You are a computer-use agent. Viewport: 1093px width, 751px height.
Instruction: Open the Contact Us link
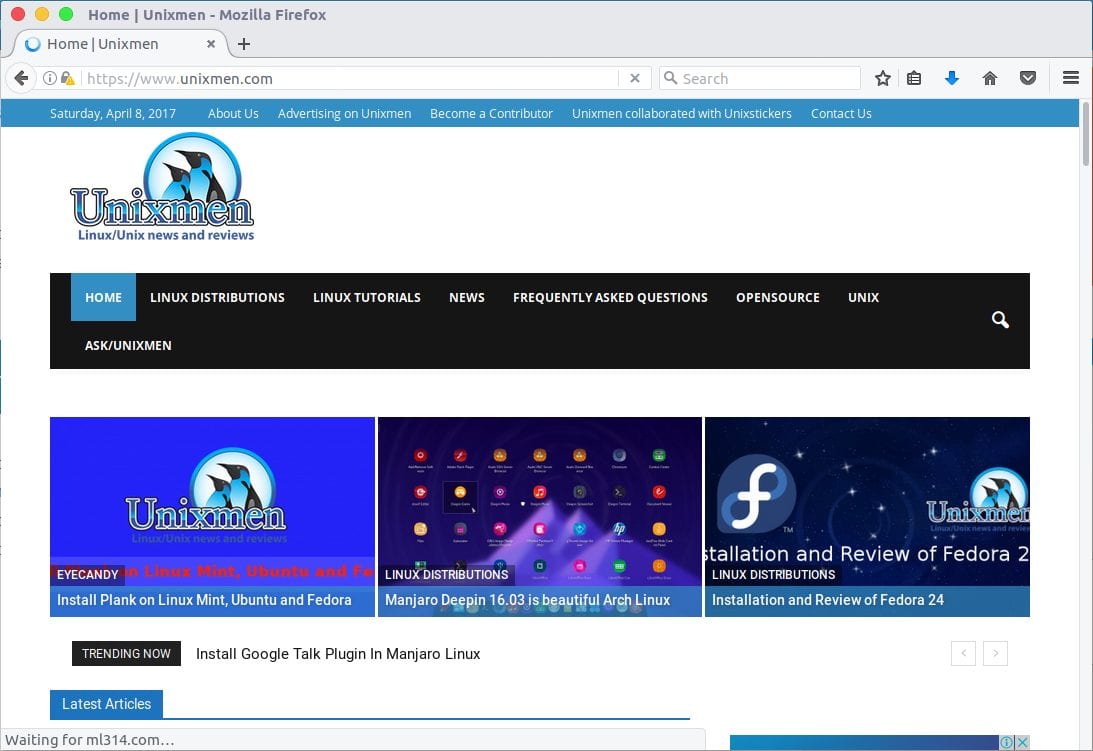[x=841, y=114]
